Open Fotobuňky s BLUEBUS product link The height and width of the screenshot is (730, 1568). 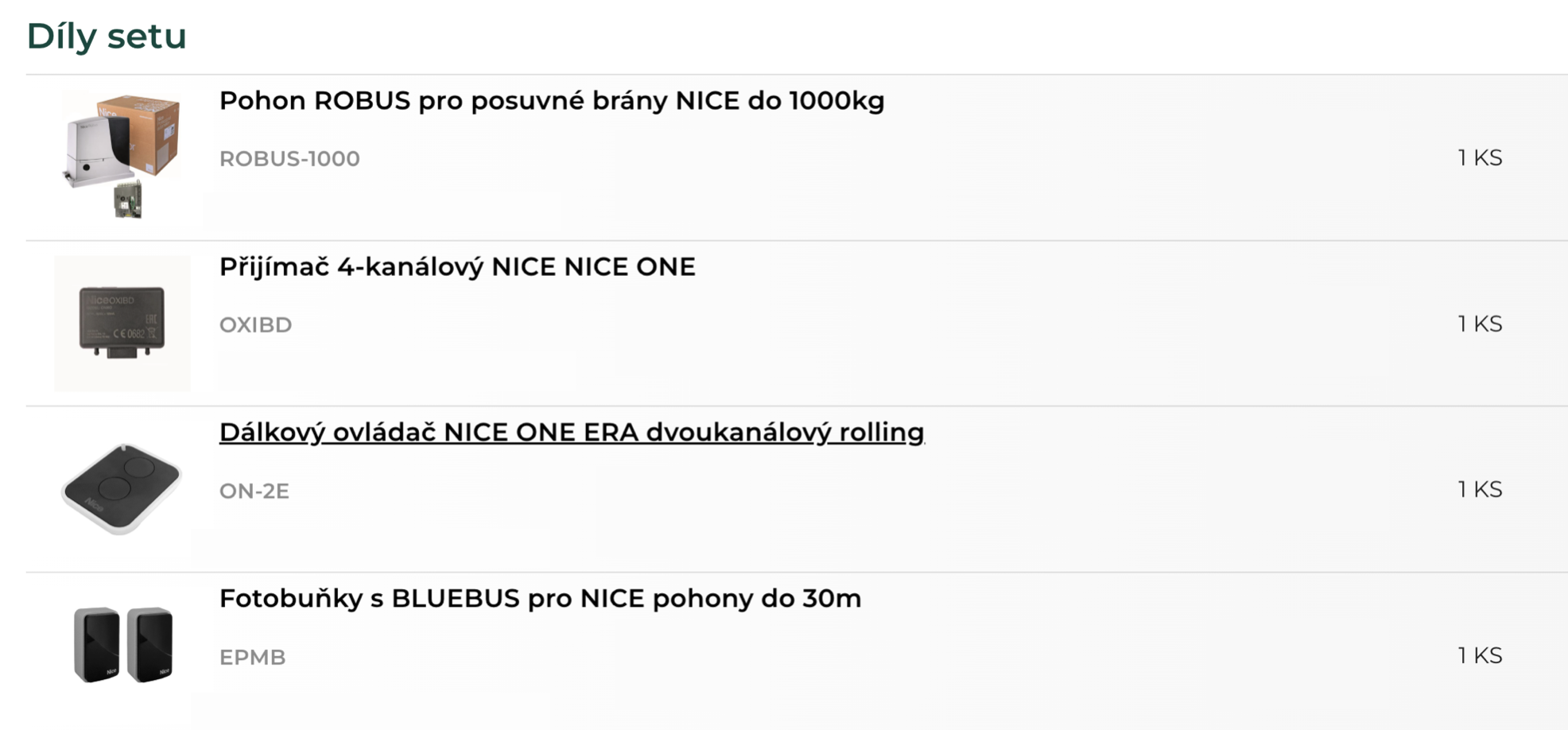[x=540, y=599]
